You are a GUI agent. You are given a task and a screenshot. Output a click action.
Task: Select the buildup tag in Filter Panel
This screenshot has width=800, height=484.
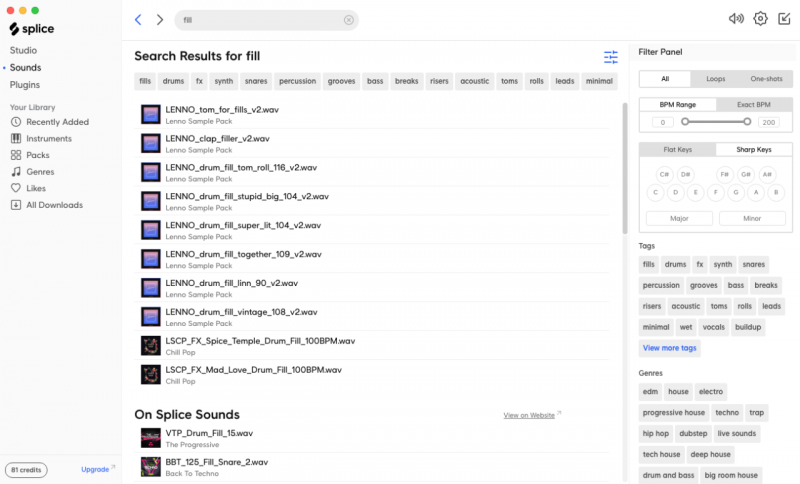(747, 327)
